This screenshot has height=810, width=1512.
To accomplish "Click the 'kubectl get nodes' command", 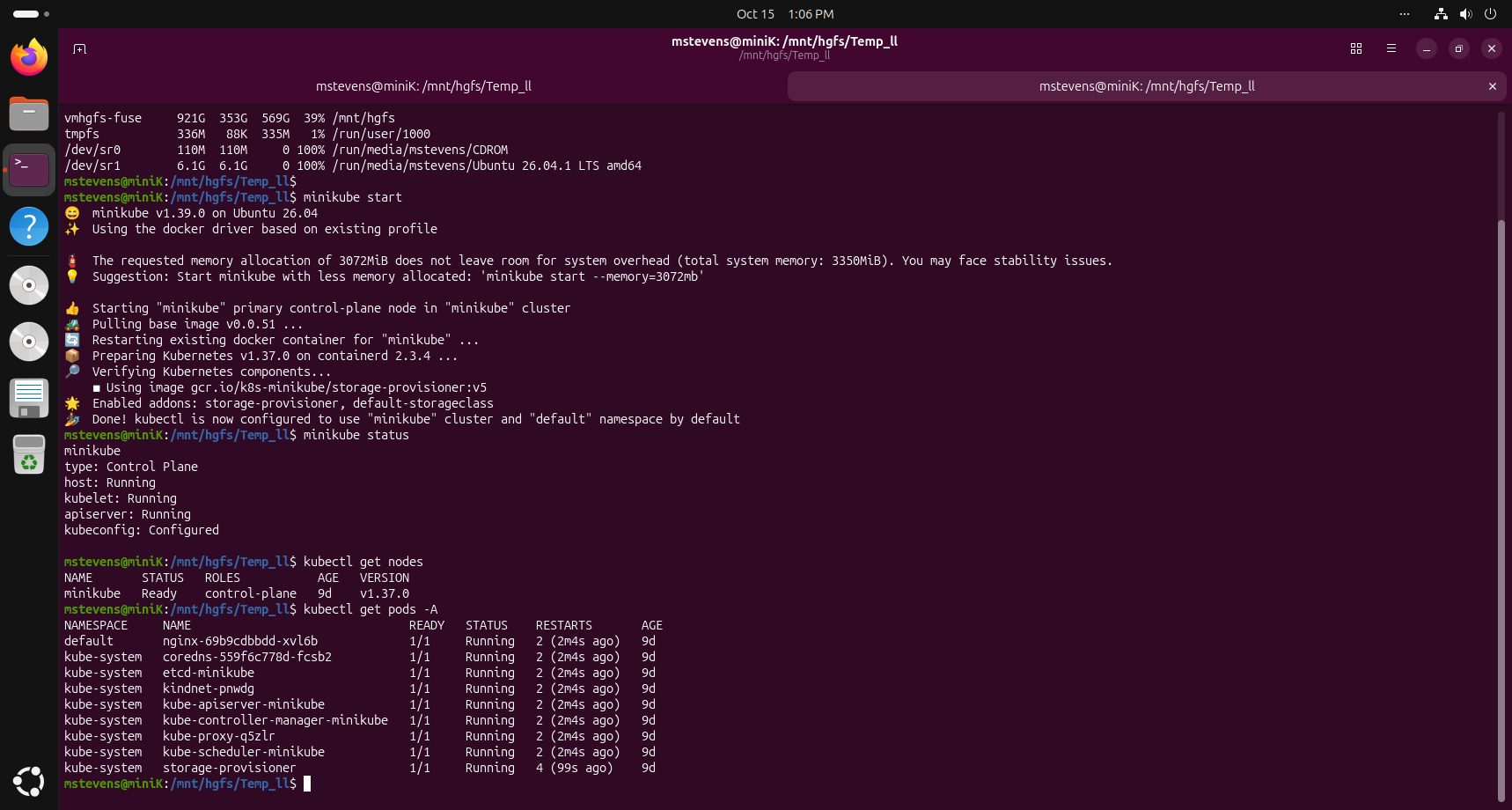I will pos(363,562).
